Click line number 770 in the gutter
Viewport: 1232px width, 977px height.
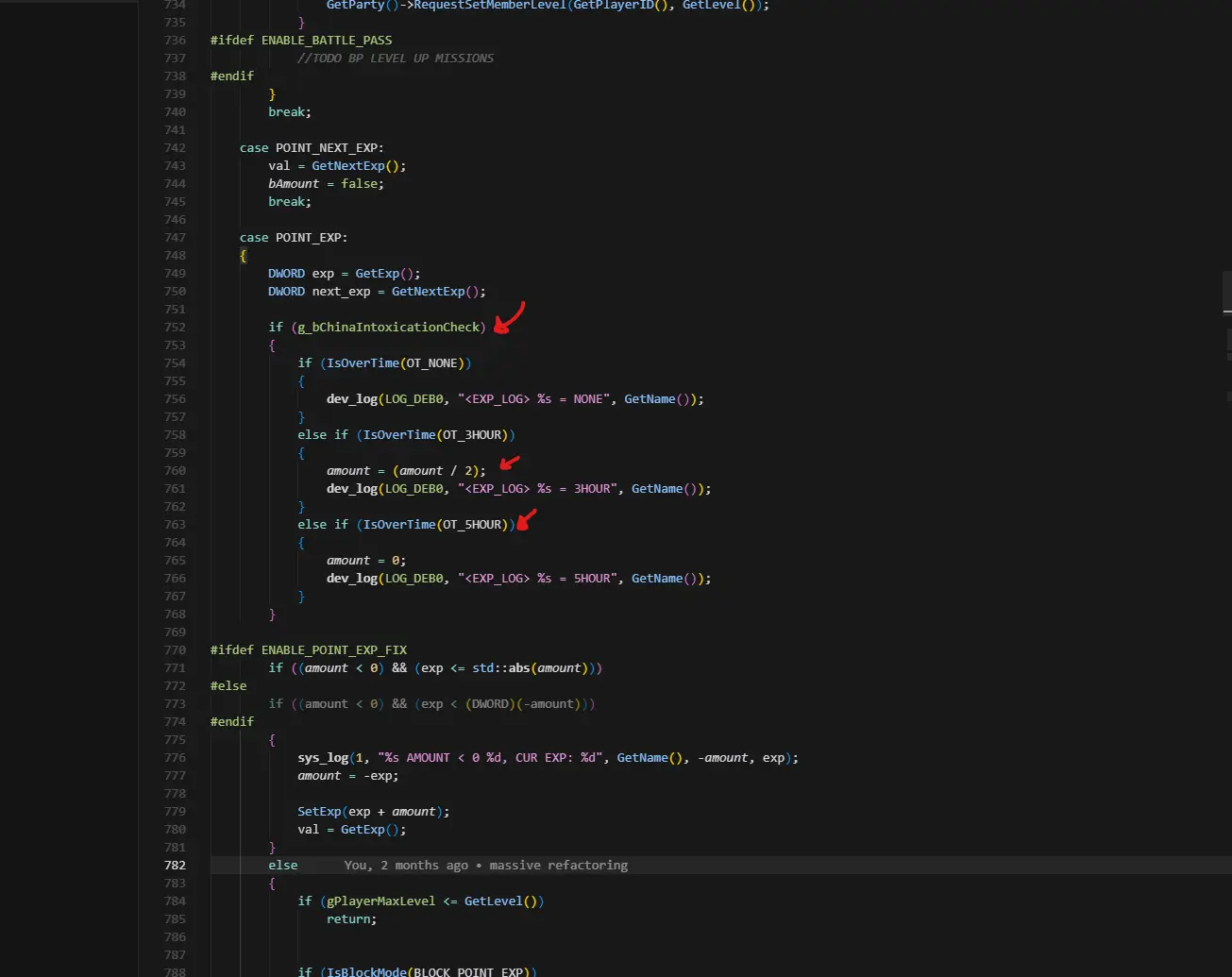[x=175, y=650]
